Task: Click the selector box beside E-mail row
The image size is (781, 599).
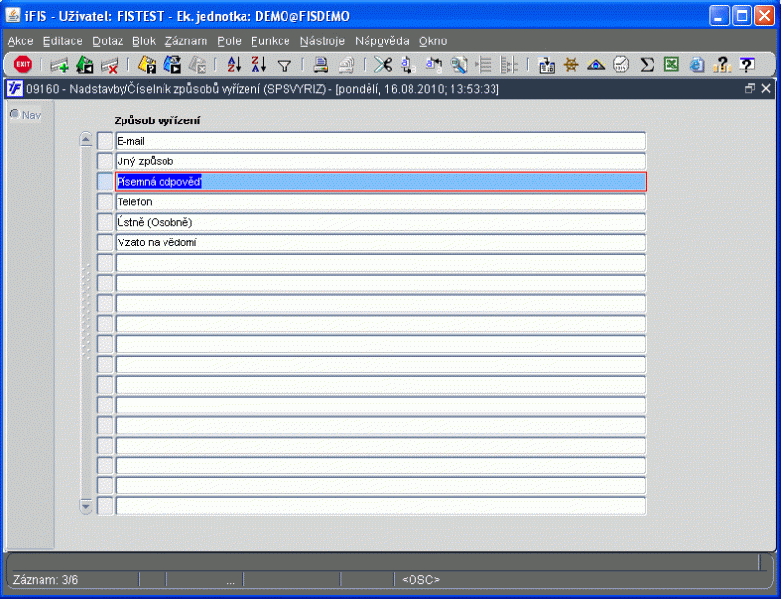Action: 105,141
